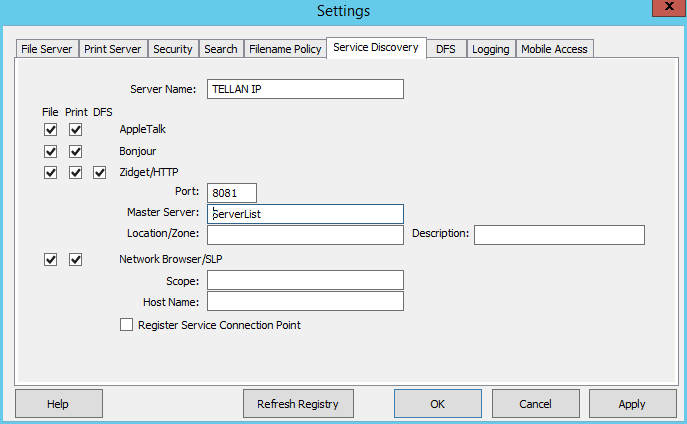Image resolution: width=687 pixels, height=424 pixels.
Task: Close the Settings dialog window
Action: [x=661, y=9]
